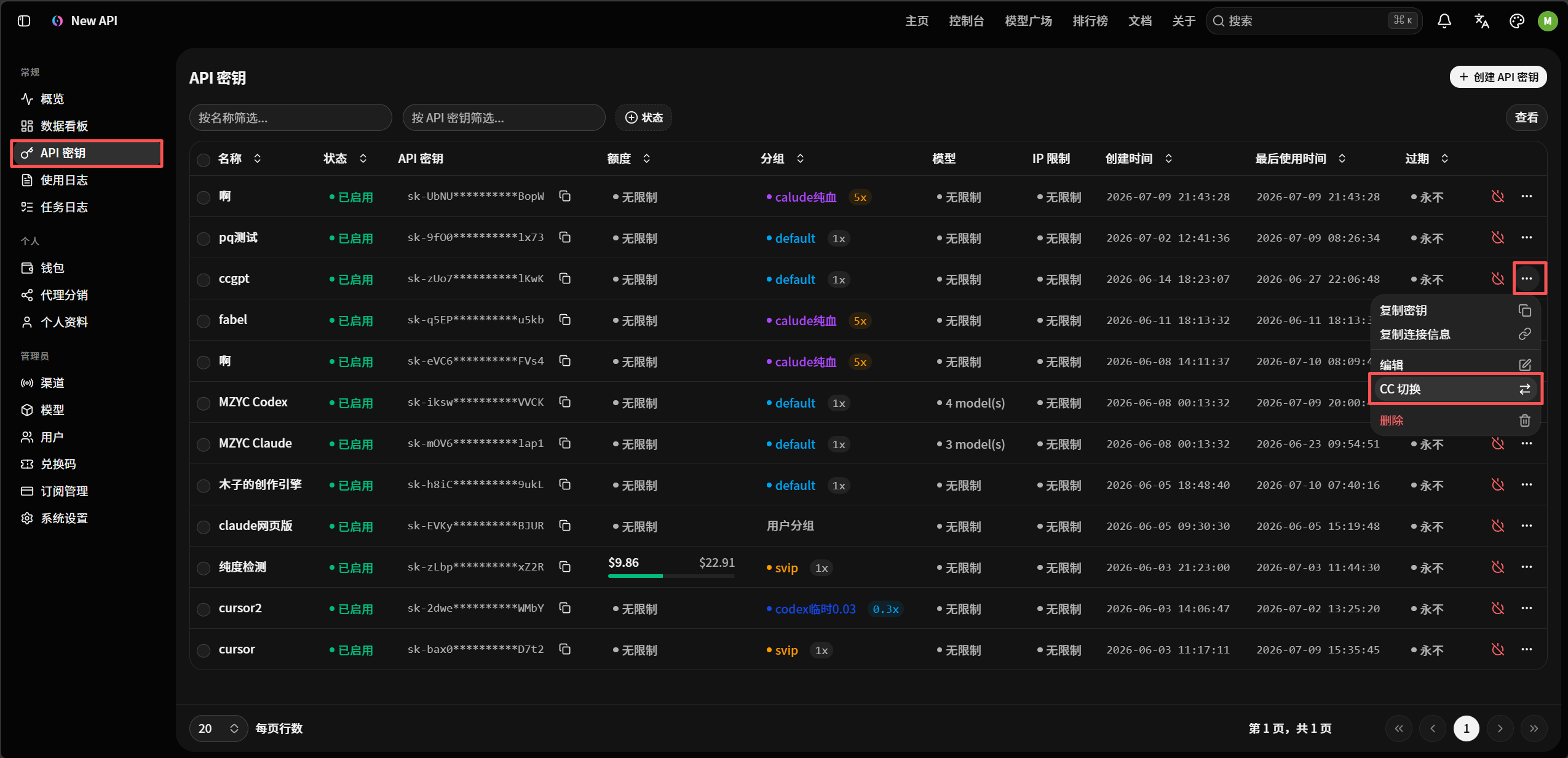Open 控制台 in the top navigation
Image resolution: width=1568 pixels, height=758 pixels.
967,21
